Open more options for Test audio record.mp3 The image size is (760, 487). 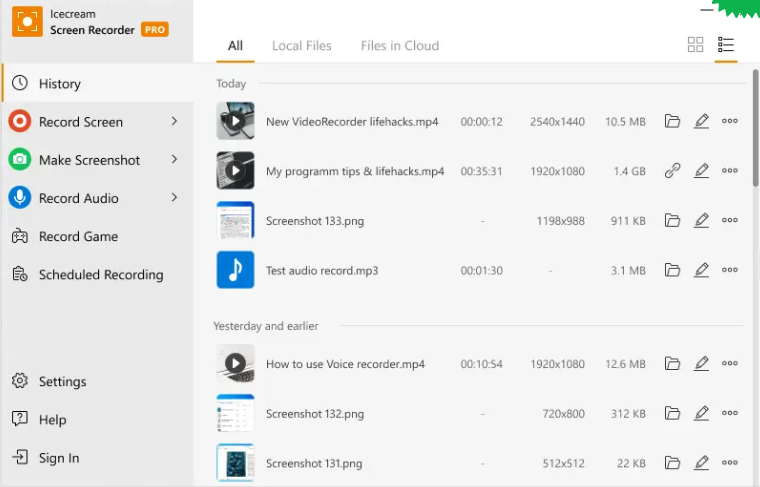click(730, 270)
